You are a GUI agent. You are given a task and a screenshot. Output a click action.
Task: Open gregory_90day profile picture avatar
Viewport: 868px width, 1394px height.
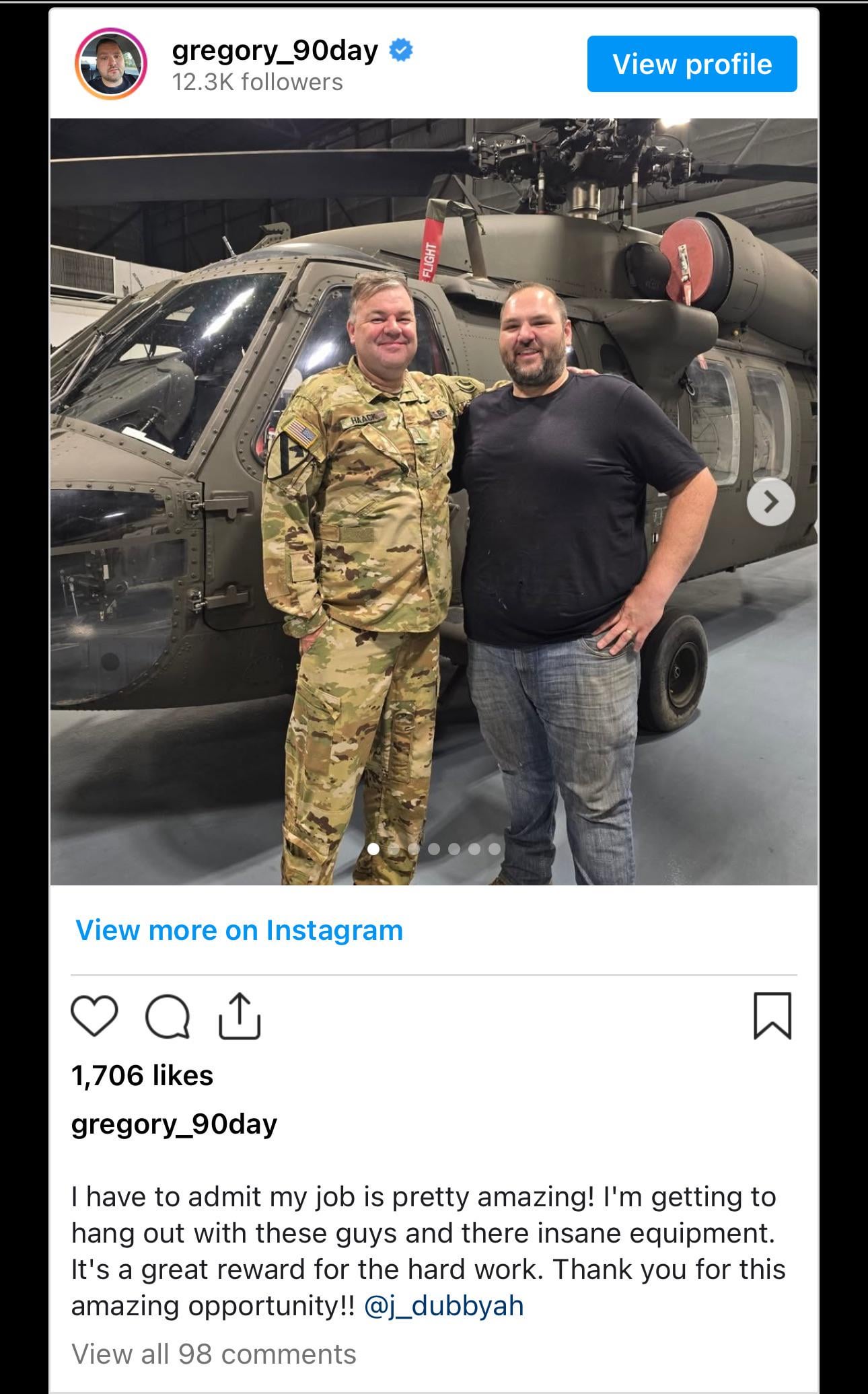tap(110, 64)
